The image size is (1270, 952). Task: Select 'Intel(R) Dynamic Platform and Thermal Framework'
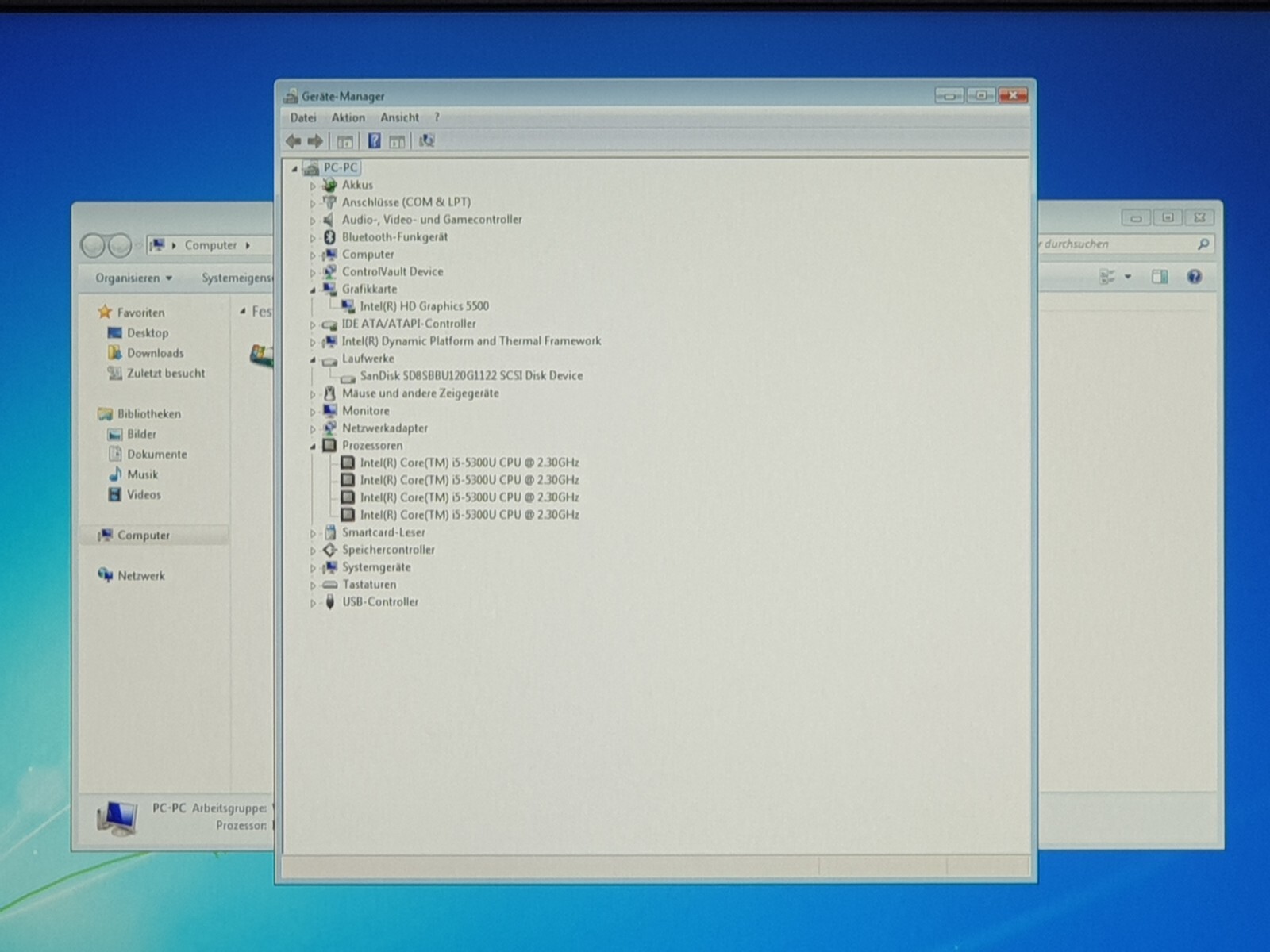pyautogui.click(x=471, y=341)
